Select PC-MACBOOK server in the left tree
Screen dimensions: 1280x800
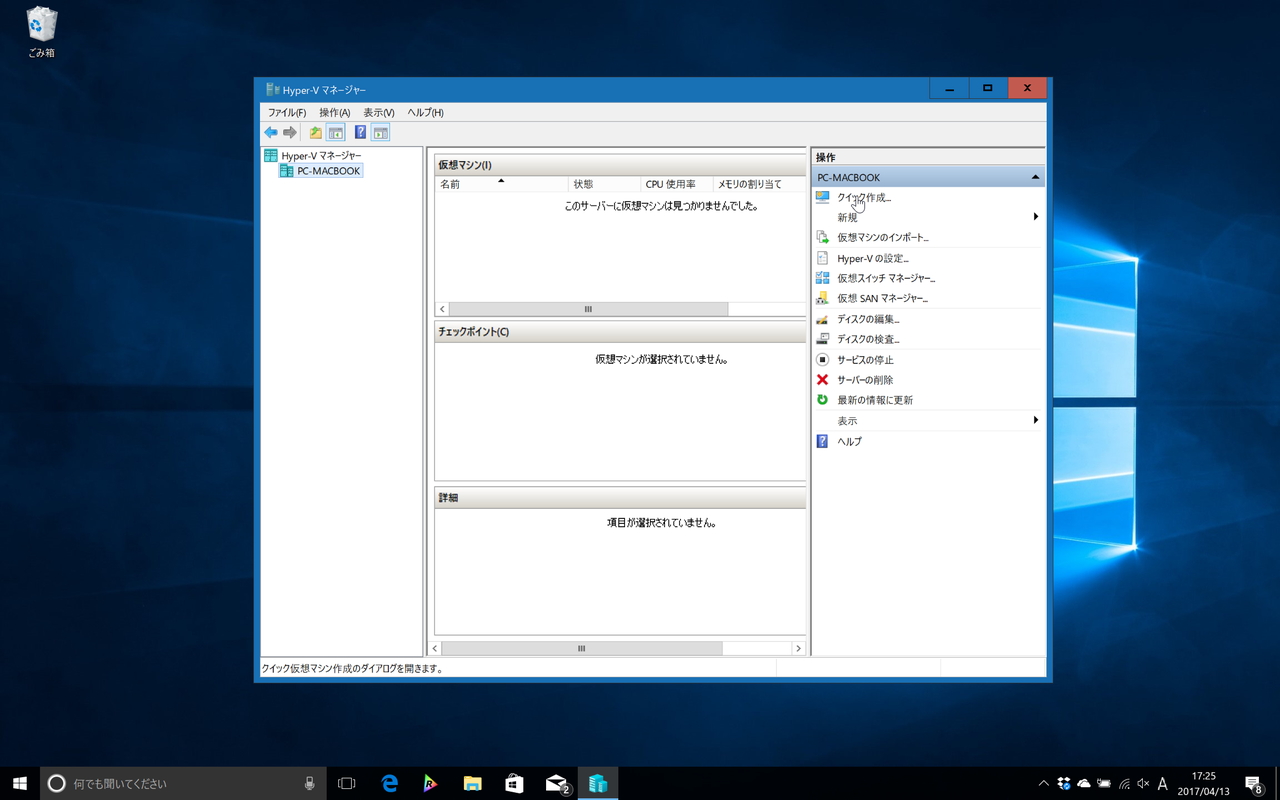pyautogui.click(x=329, y=171)
